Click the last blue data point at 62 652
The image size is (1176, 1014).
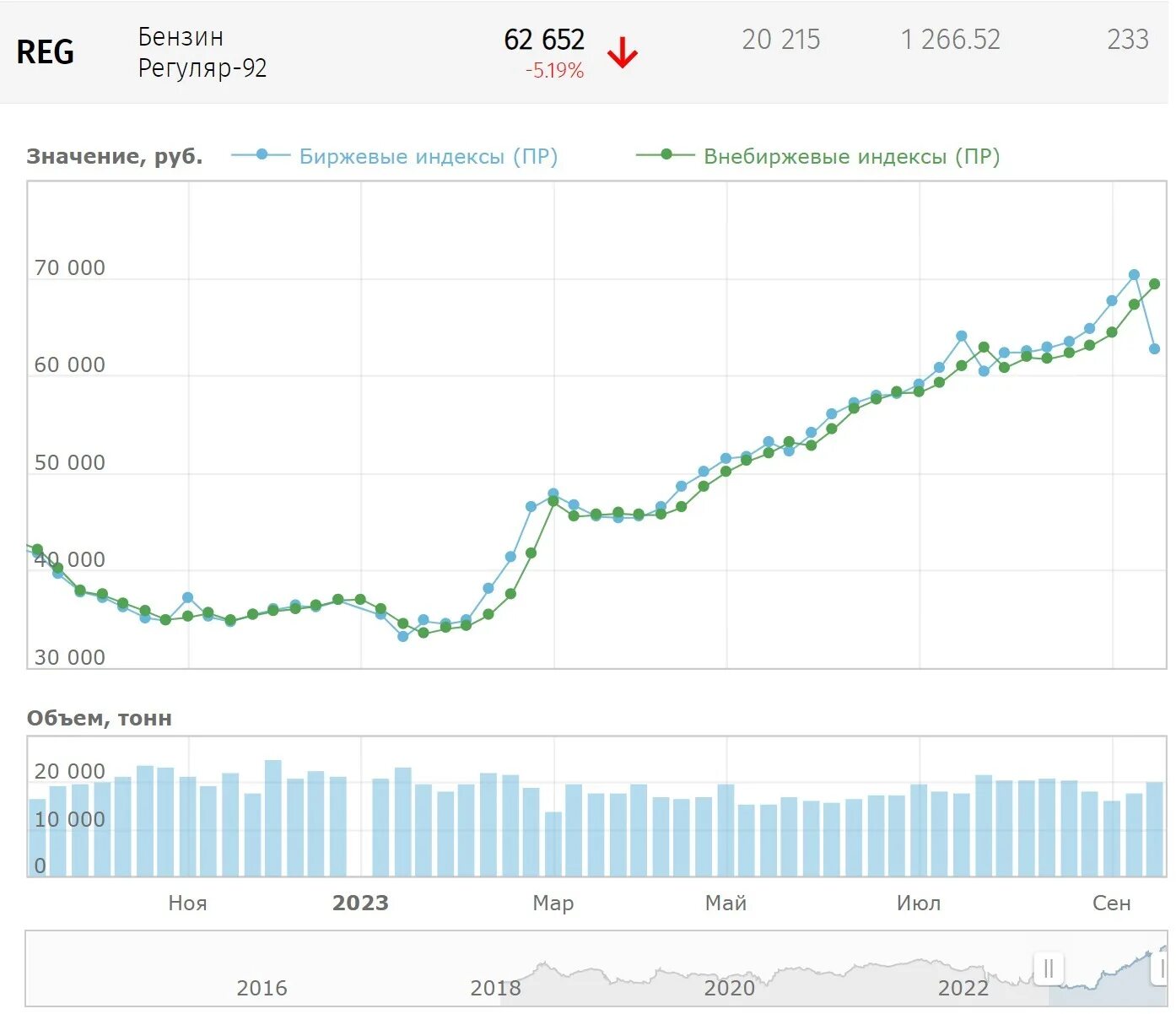coord(1155,349)
